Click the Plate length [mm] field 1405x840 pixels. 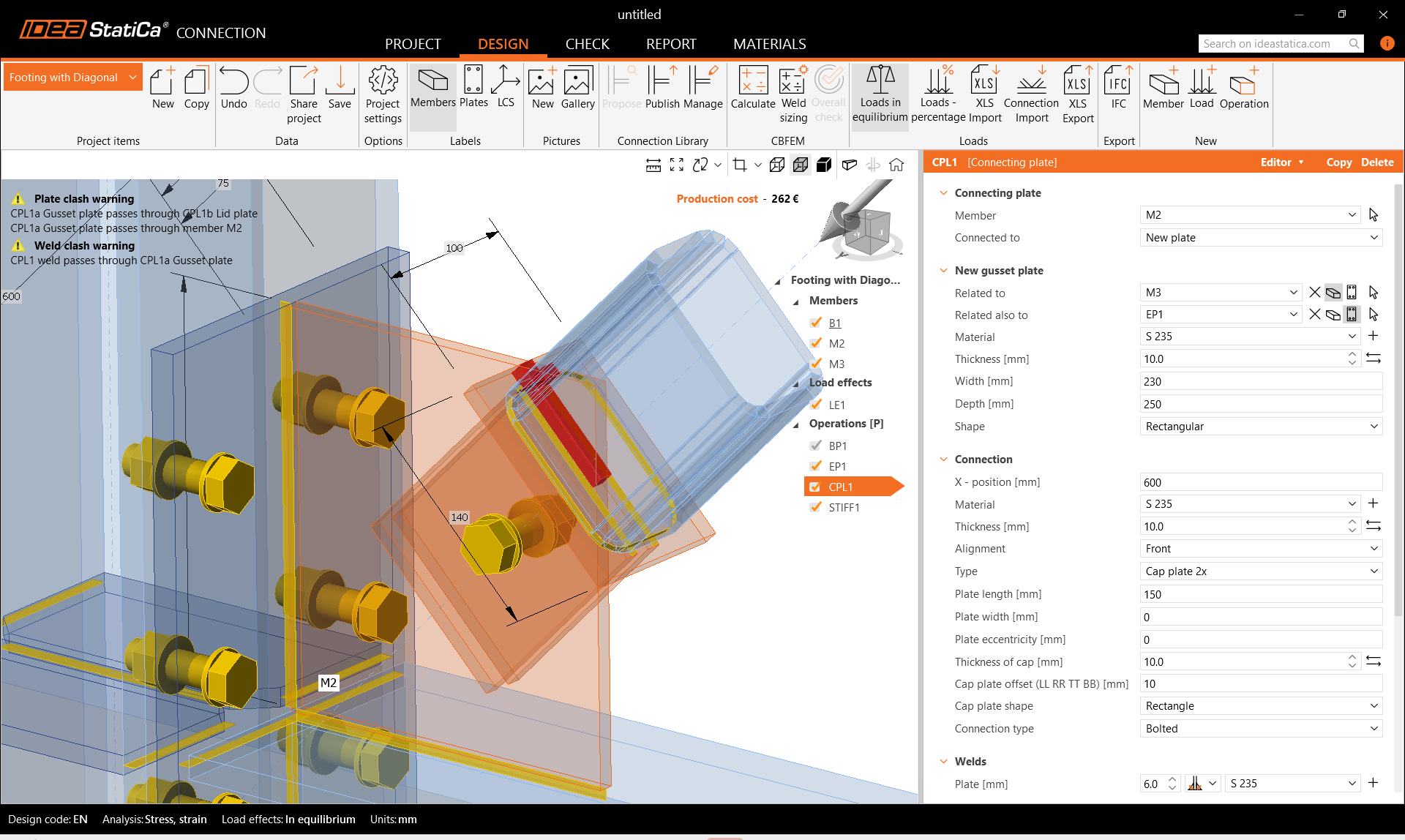pos(1261,594)
